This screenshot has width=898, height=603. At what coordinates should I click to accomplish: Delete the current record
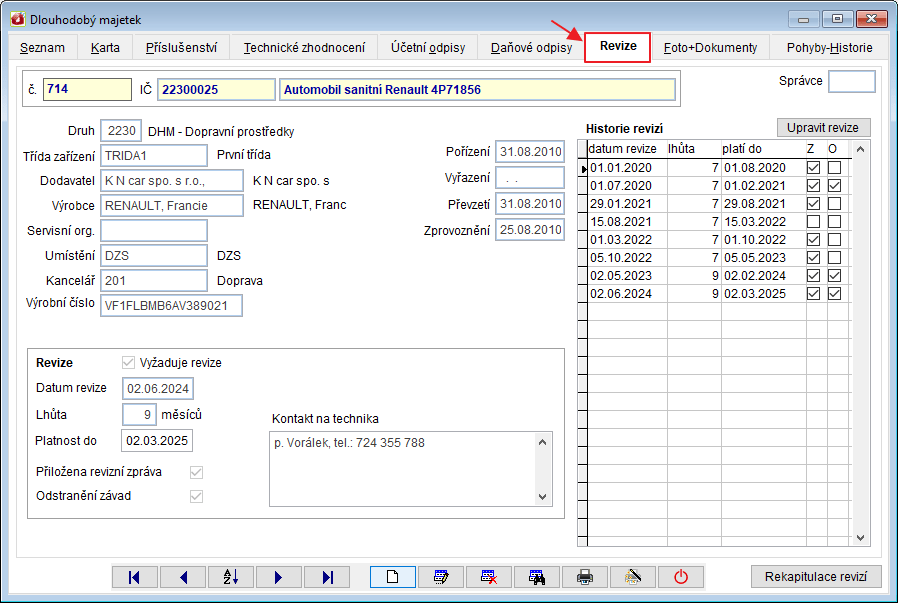489,577
